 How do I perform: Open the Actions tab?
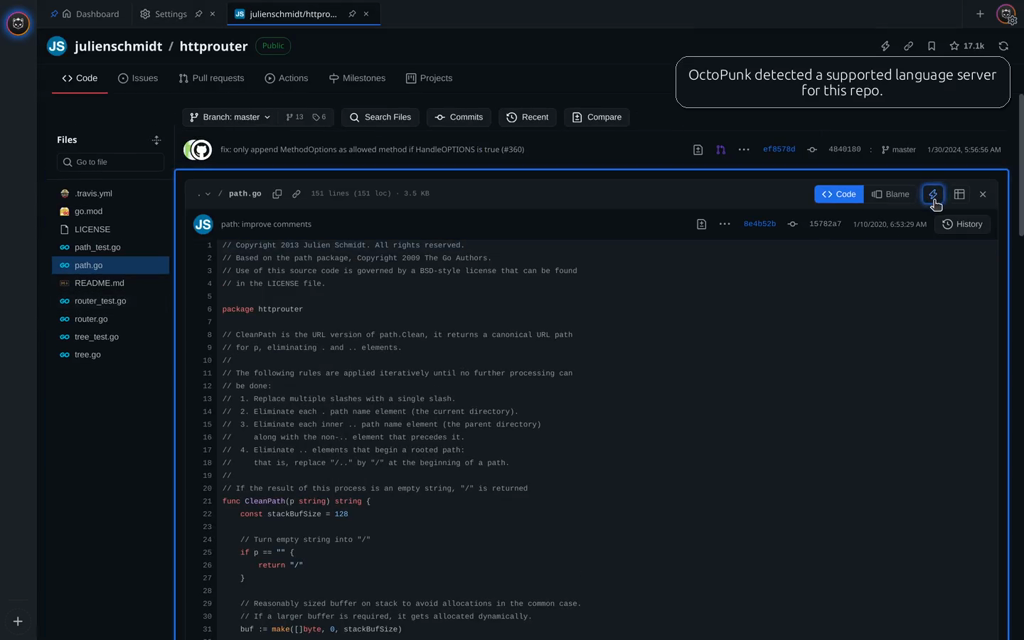click(x=286, y=78)
